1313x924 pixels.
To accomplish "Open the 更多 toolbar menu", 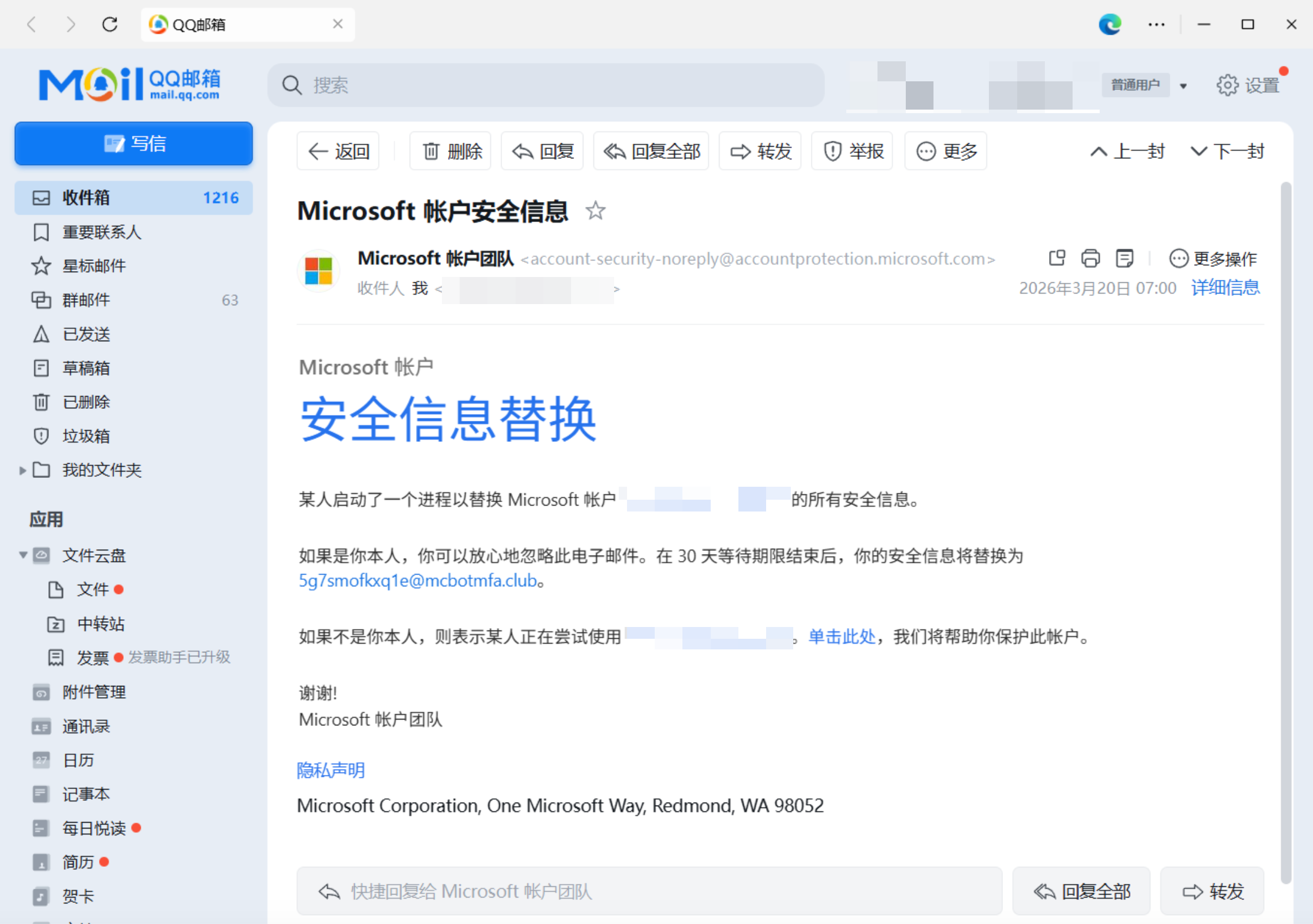I will coord(946,151).
